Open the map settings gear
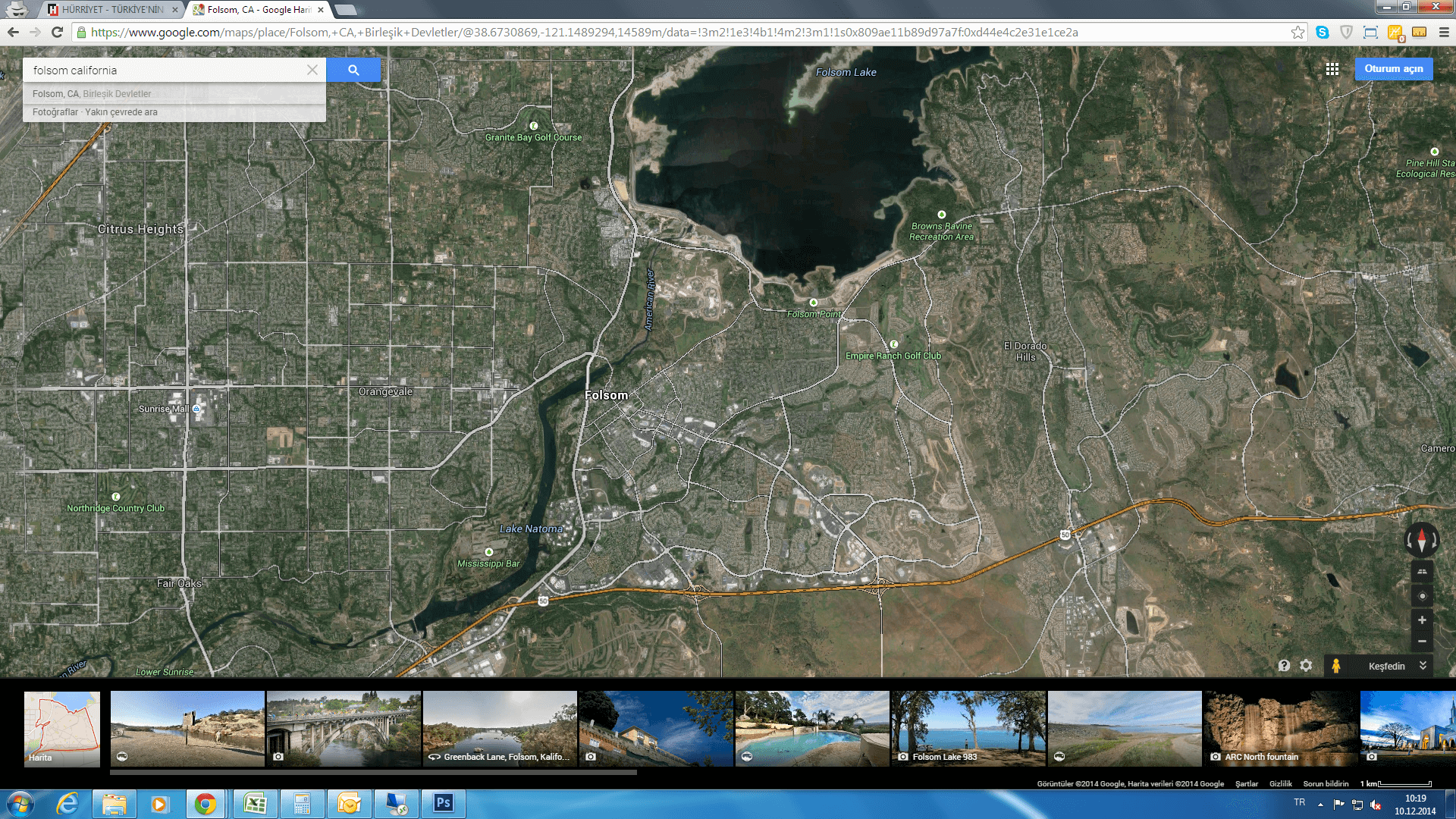Image resolution: width=1456 pixels, height=819 pixels. click(x=1306, y=666)
